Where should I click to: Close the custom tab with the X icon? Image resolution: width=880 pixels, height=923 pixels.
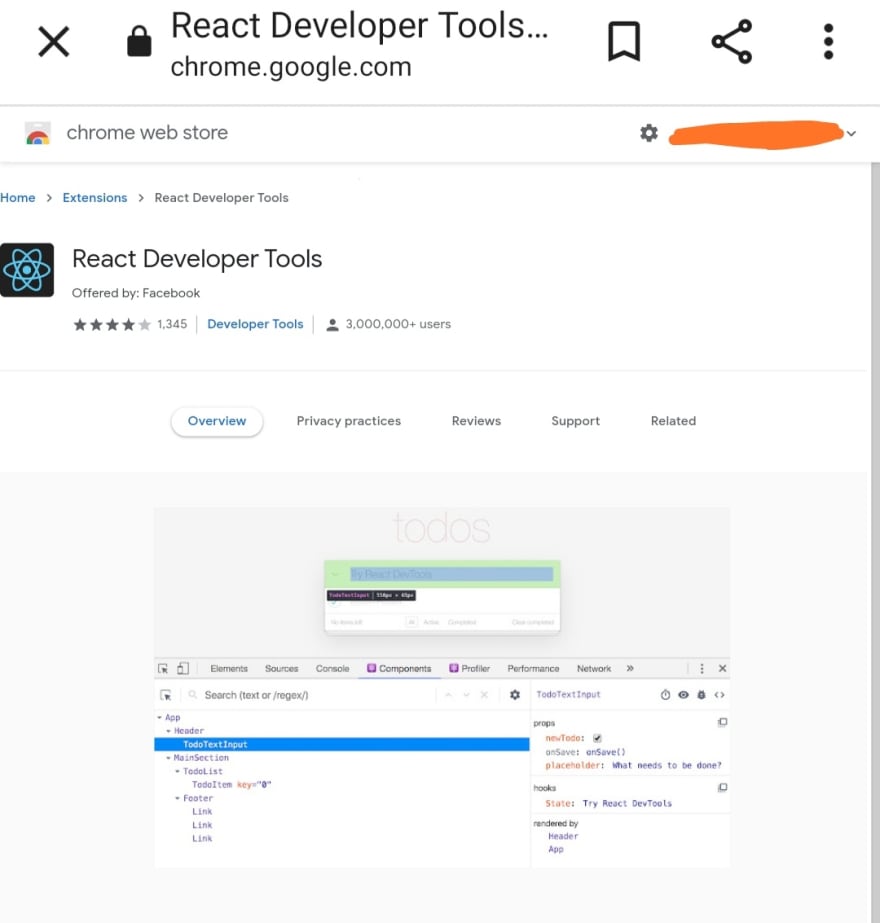pos(54,42)
